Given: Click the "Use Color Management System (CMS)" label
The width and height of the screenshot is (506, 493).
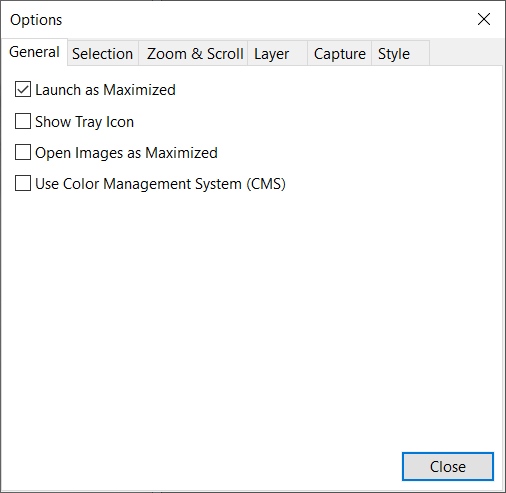Looking at the screenshot, I should click(160, 184).
